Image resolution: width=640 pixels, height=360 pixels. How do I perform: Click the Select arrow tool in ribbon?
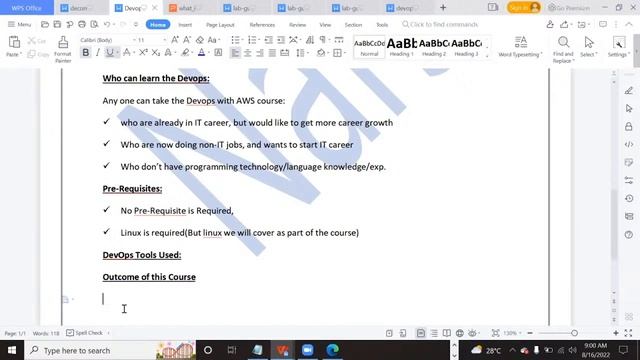pos(589,46)
